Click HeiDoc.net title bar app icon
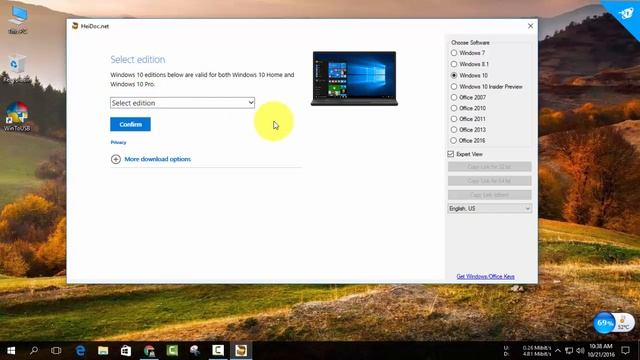 pyautogui.click(x=75, y=26)
